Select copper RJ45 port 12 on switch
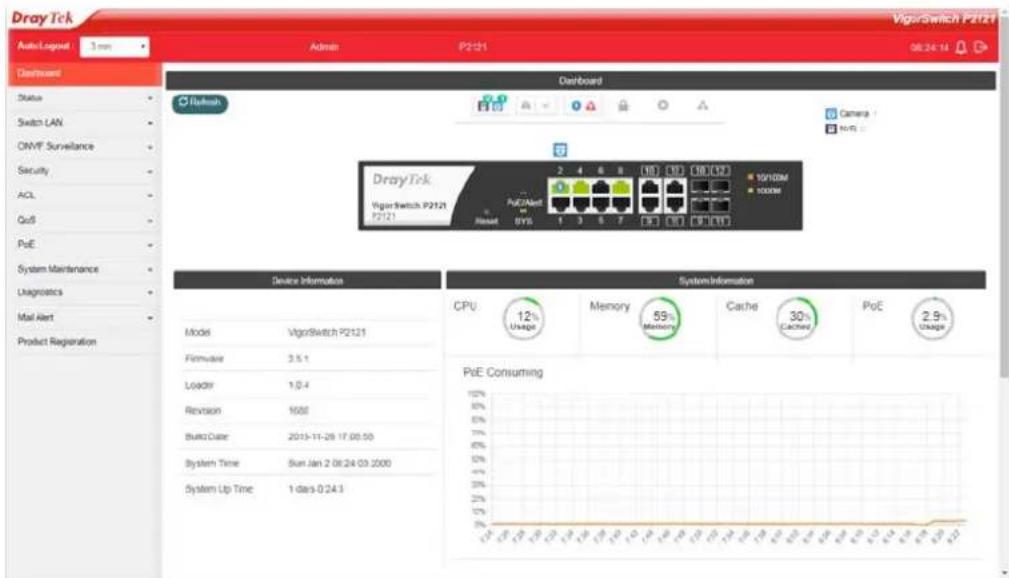This screenshot has height=578, width=1009. (x=675, y=187)
